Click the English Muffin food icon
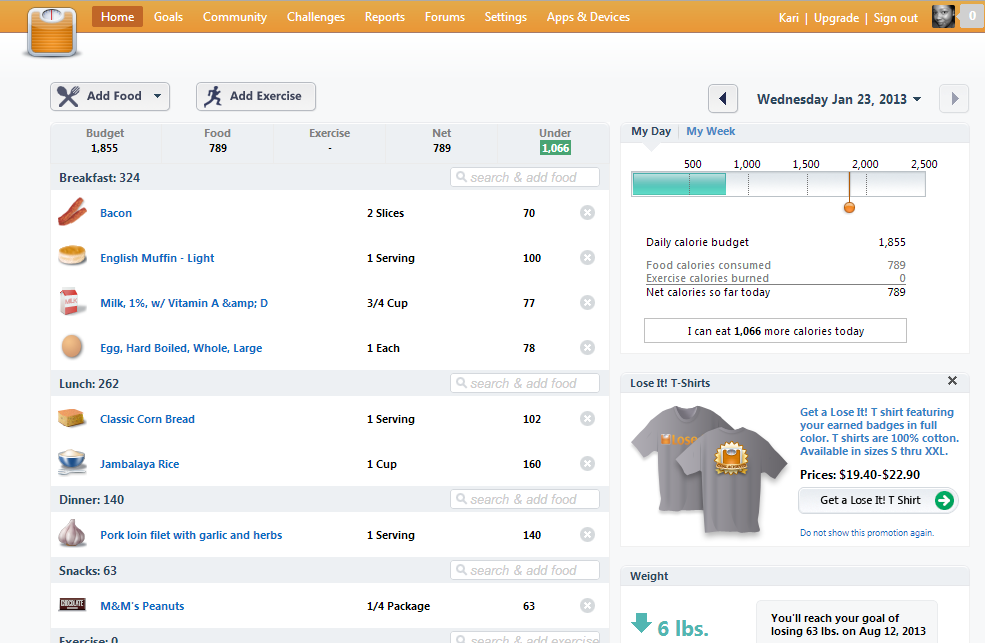Viewport: 985px width, 643px height. (72, 256)
